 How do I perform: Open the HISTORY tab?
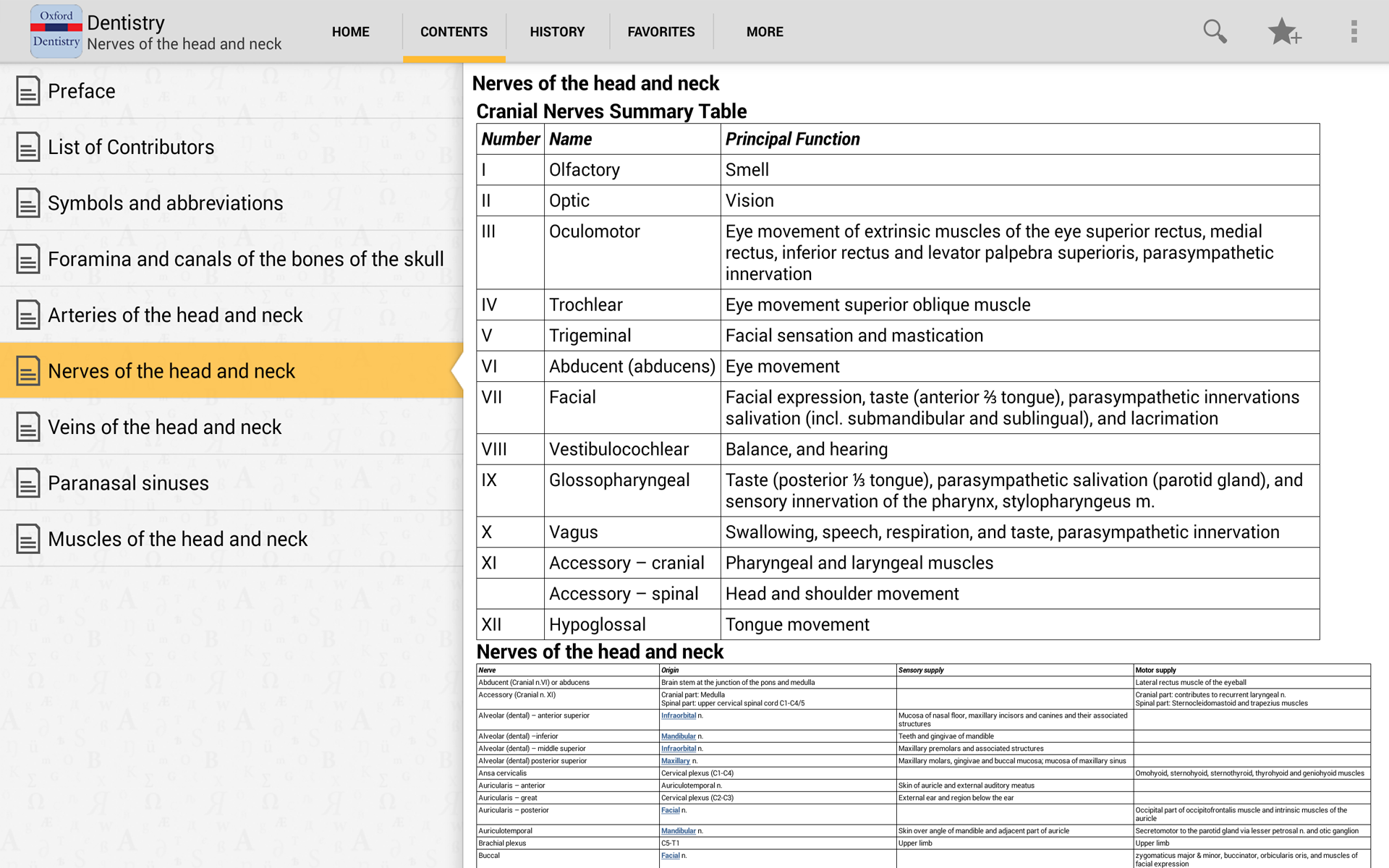[x=557, y=32]
